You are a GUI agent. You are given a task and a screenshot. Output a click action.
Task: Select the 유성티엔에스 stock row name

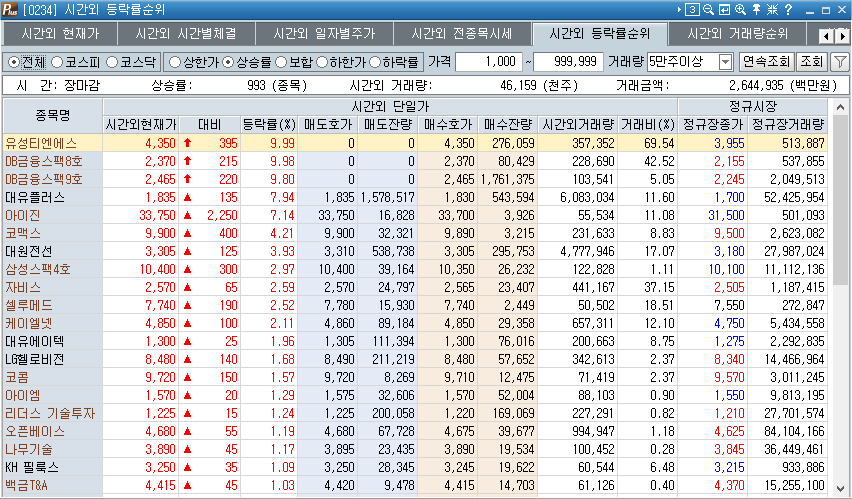coord(41,143)
